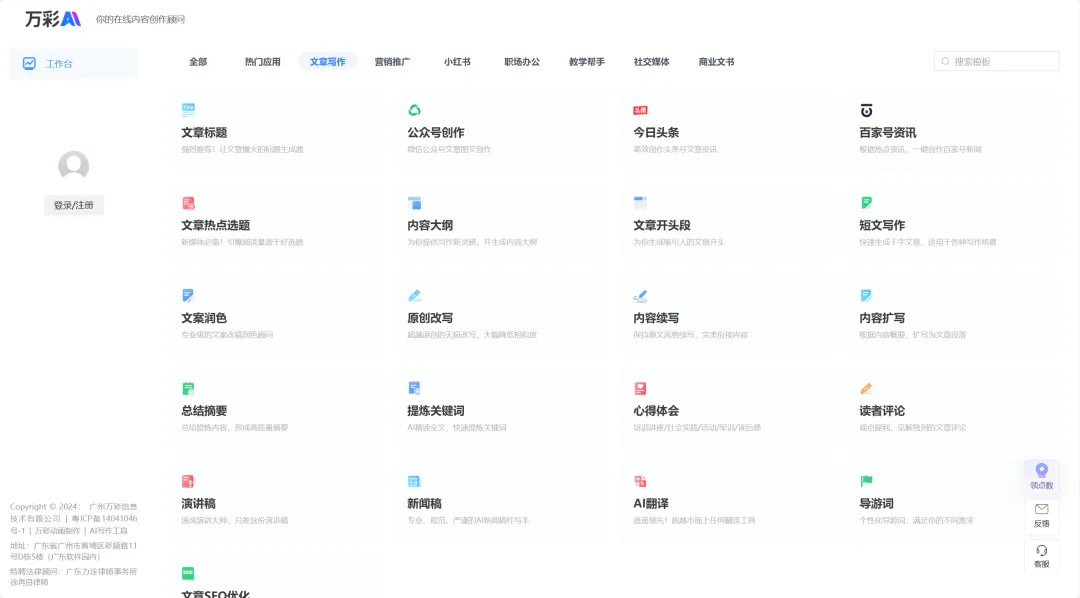This screenshot has width=1080, height=598.
Task: Click the 工作台 chart icon
Action: 29,63
